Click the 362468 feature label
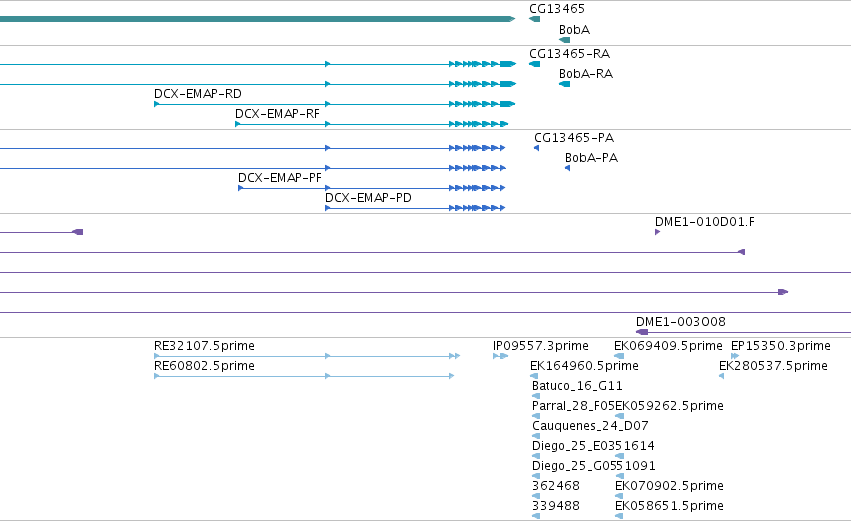 click(x=556, y=486)
